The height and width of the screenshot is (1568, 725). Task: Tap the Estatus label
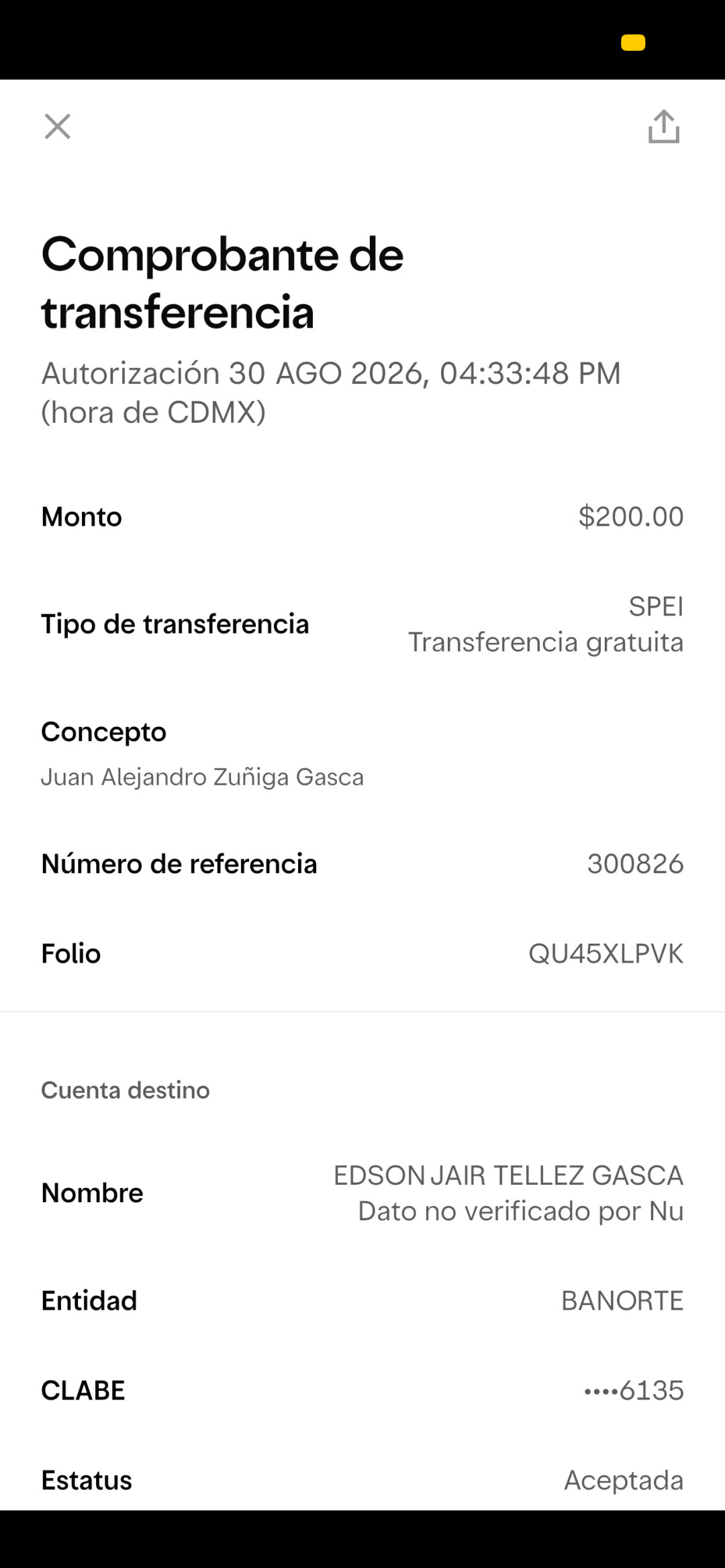coord(87,1480)
